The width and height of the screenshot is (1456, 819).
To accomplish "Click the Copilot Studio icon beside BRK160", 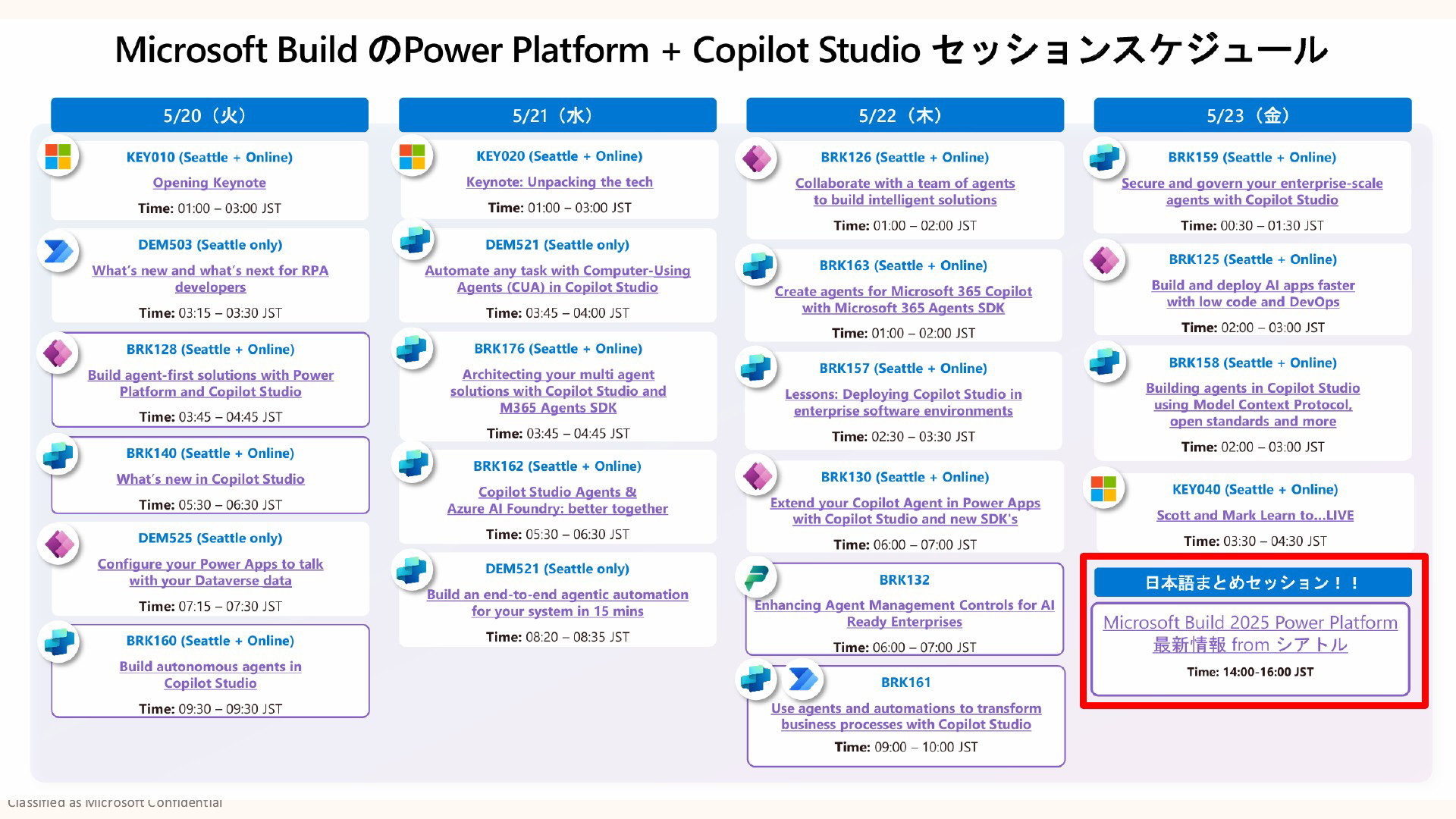I will 59,642.
